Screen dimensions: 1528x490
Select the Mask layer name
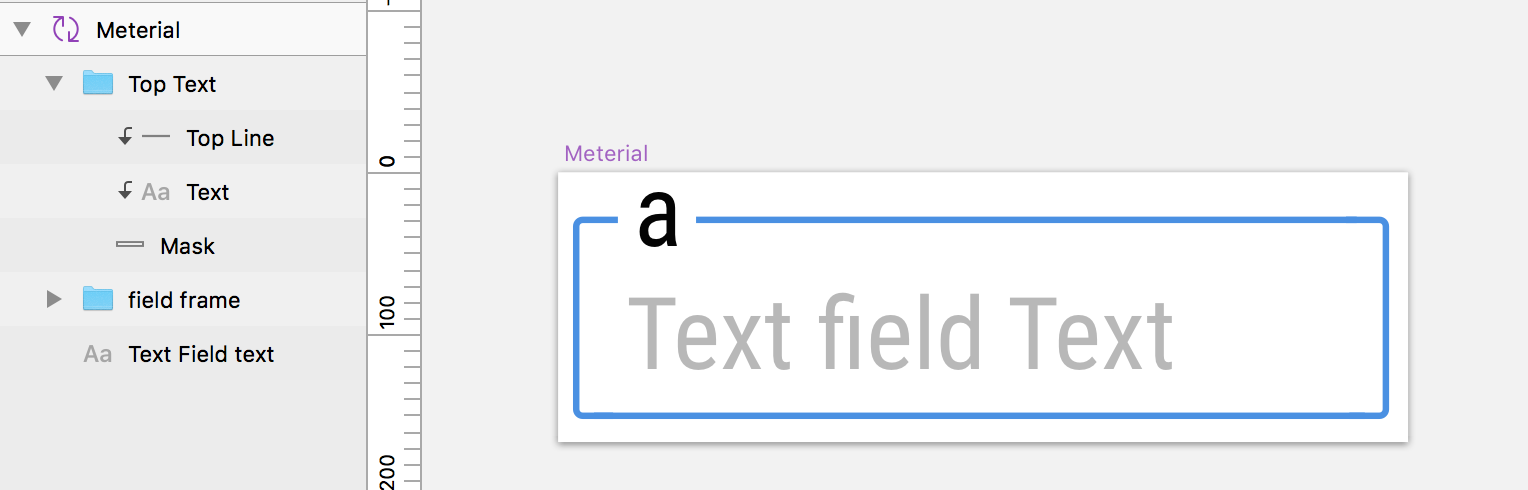[187, 247]
